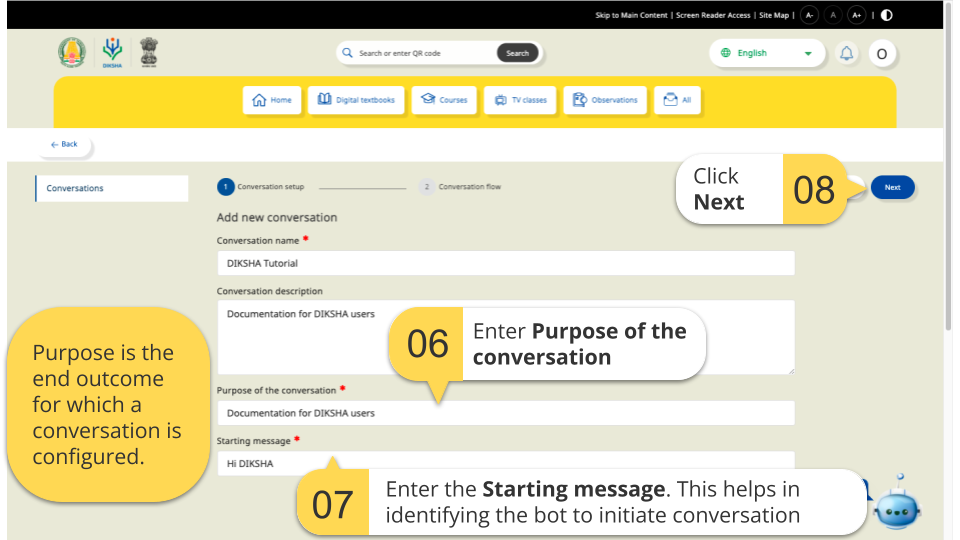This screenshot has width=960, height=540.
Task: Click the Conversation name input field
Action: (x=505, y=263)
